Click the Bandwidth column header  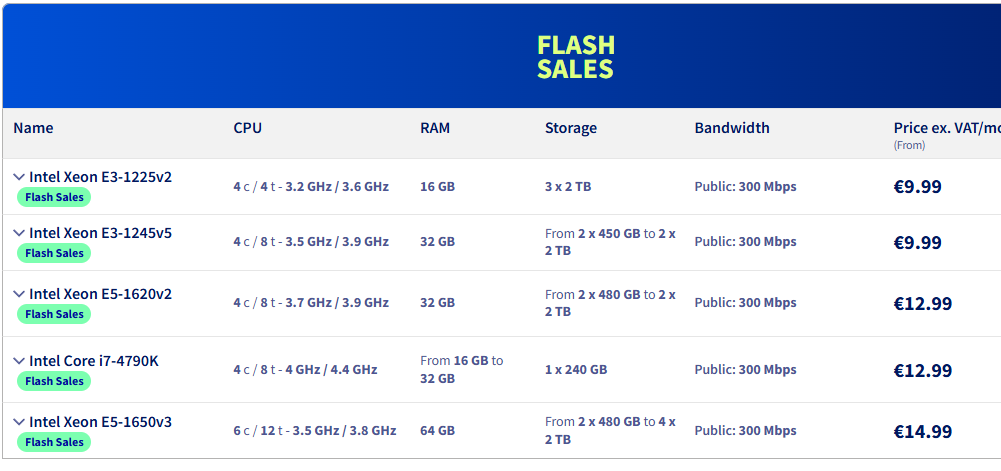tap(732, 128)
